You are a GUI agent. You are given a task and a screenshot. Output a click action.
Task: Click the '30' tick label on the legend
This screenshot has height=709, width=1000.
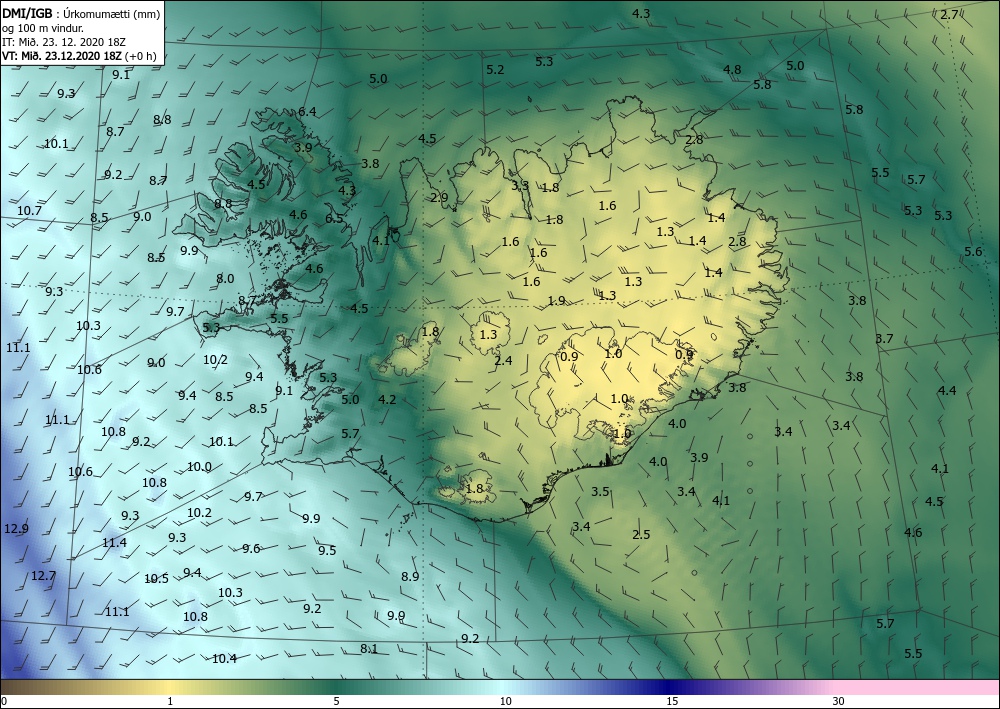click(x=839, y=701)
